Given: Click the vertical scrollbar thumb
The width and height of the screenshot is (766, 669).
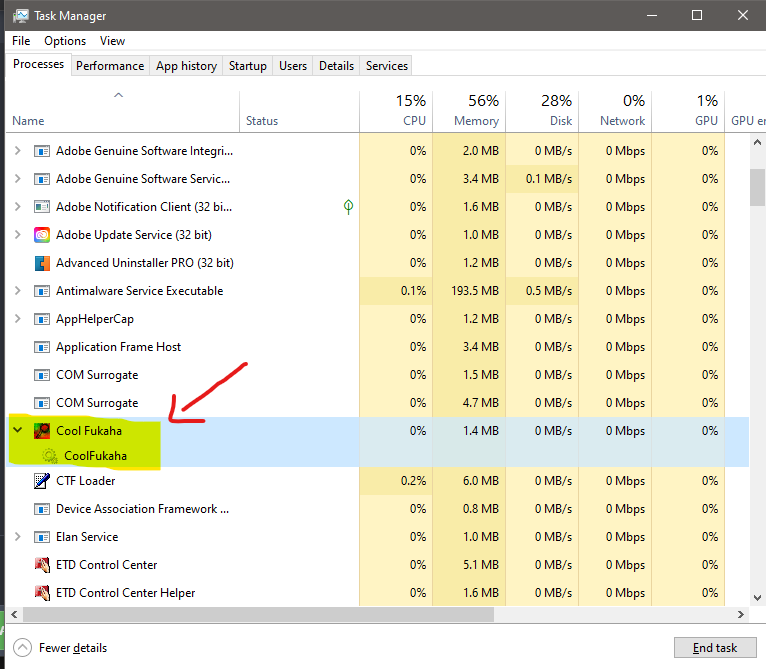Looking at the screenshot, I should point(757,188).
